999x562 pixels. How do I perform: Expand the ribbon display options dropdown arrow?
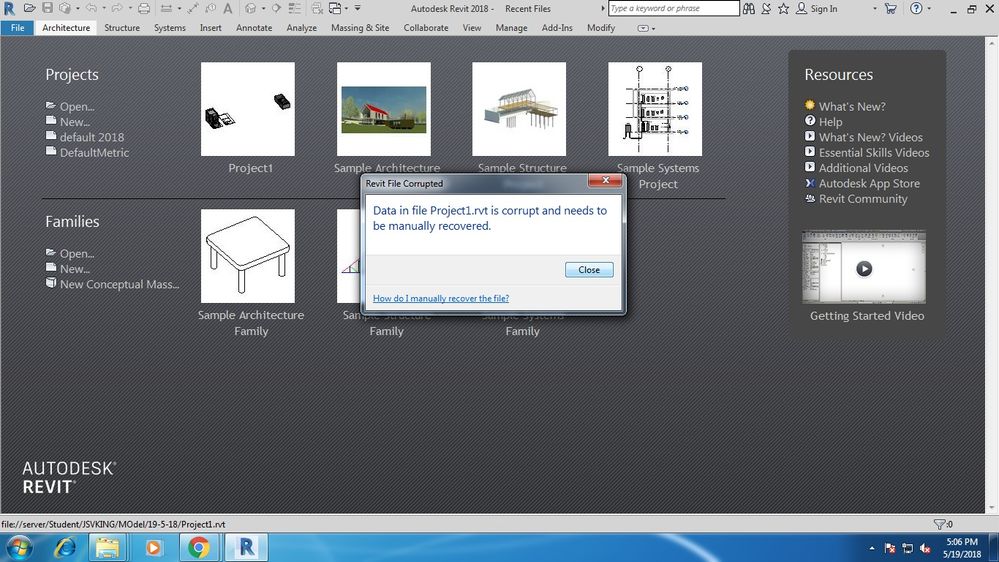pyautogui.click(x=654, y=29)
